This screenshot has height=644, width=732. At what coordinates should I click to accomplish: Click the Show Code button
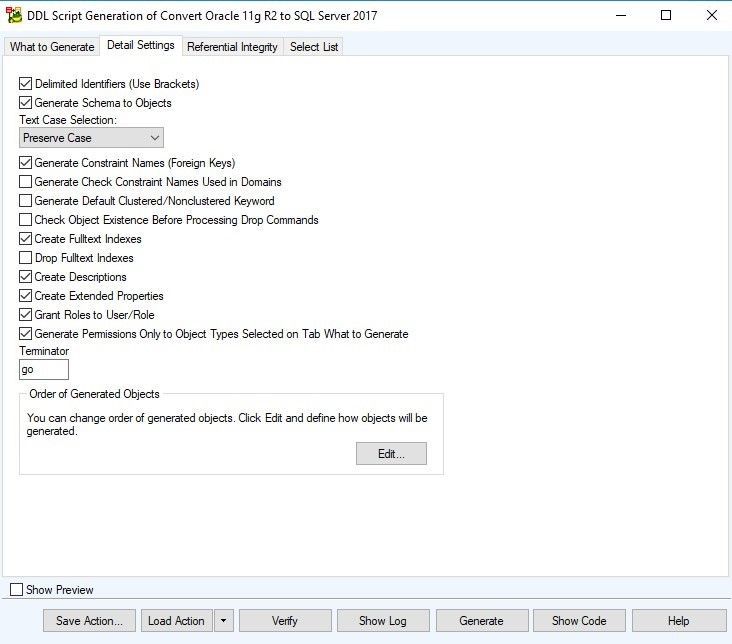coord(579,621)
